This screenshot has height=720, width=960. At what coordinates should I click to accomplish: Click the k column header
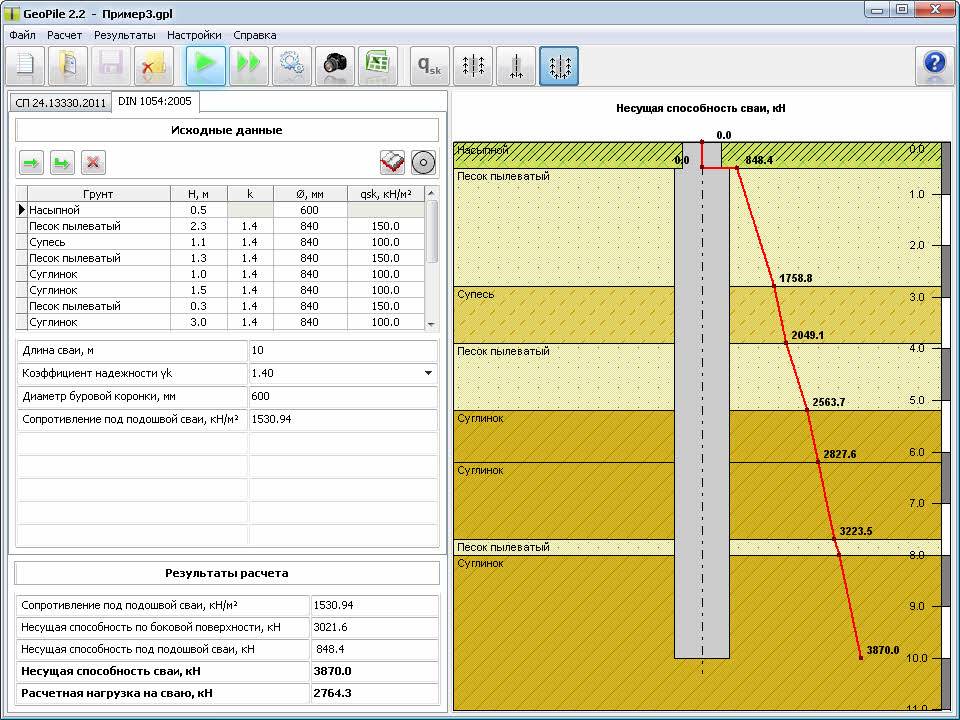pyautogui.click(x=250, y=194)
